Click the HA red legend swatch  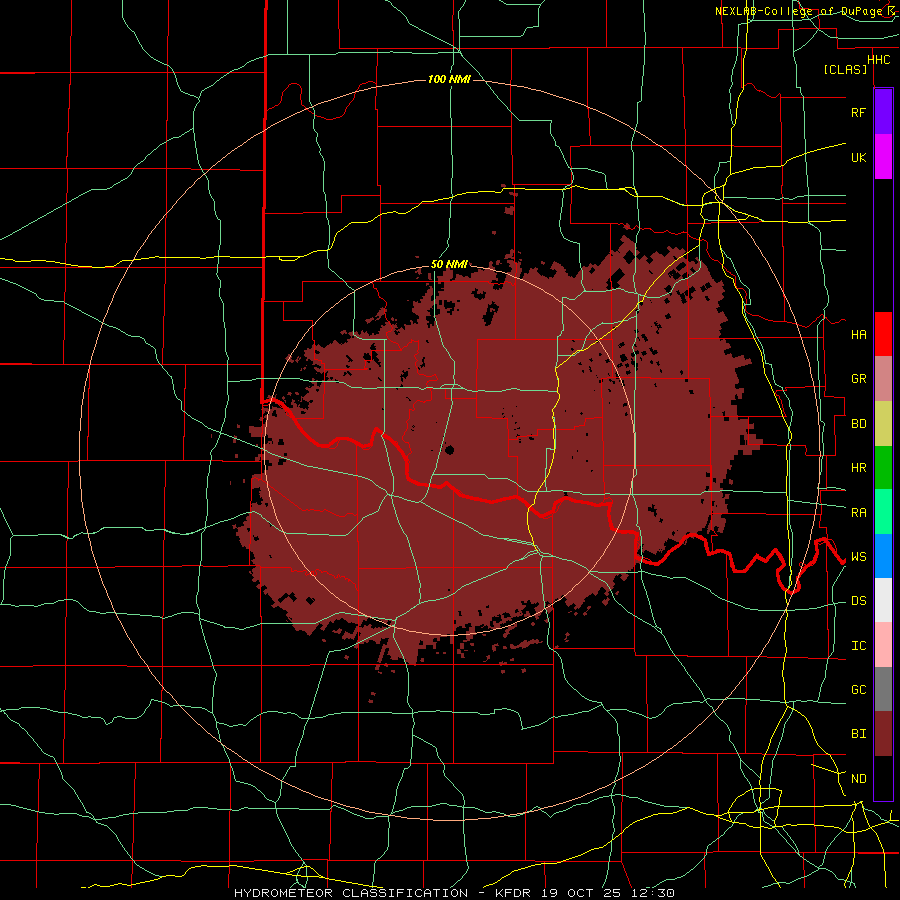pyautogui.click(x=883, y=334)
